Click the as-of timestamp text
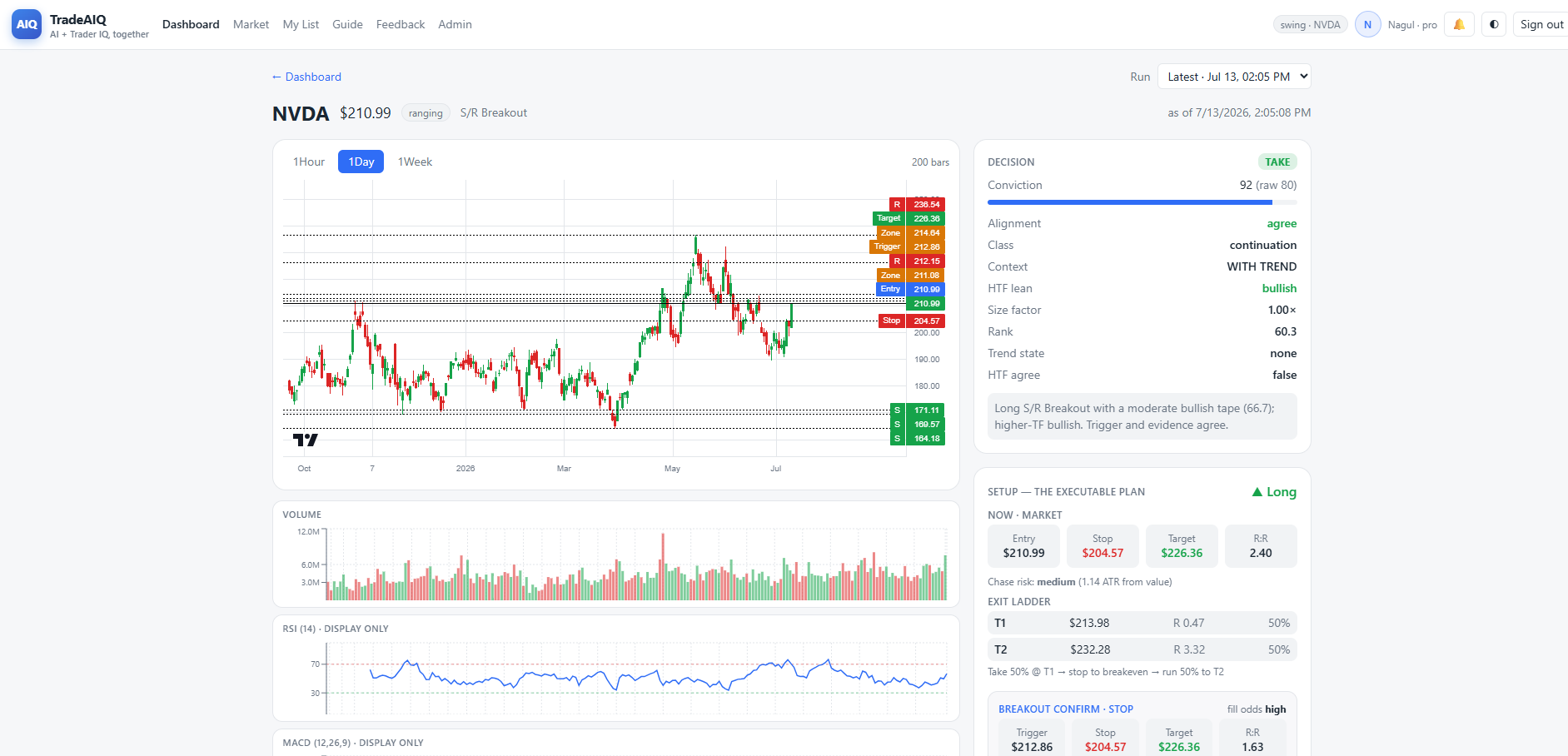The width and height of the screenshot is (1568, 756). click(x=1239, y=112)
